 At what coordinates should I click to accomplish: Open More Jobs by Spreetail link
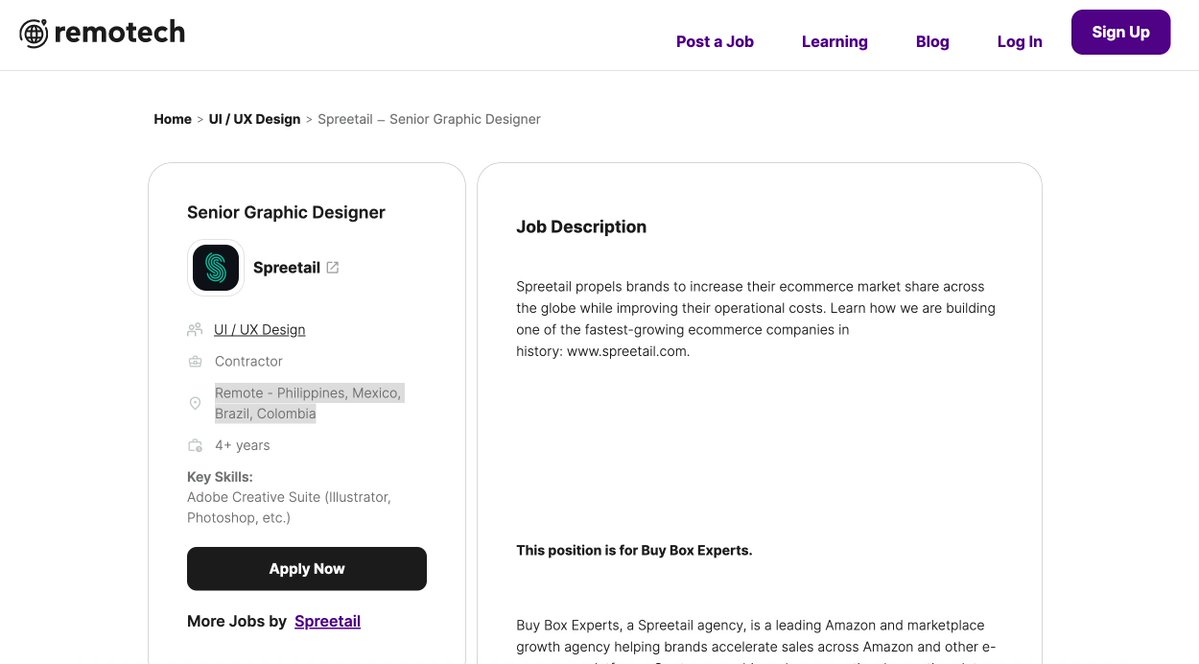327,621
